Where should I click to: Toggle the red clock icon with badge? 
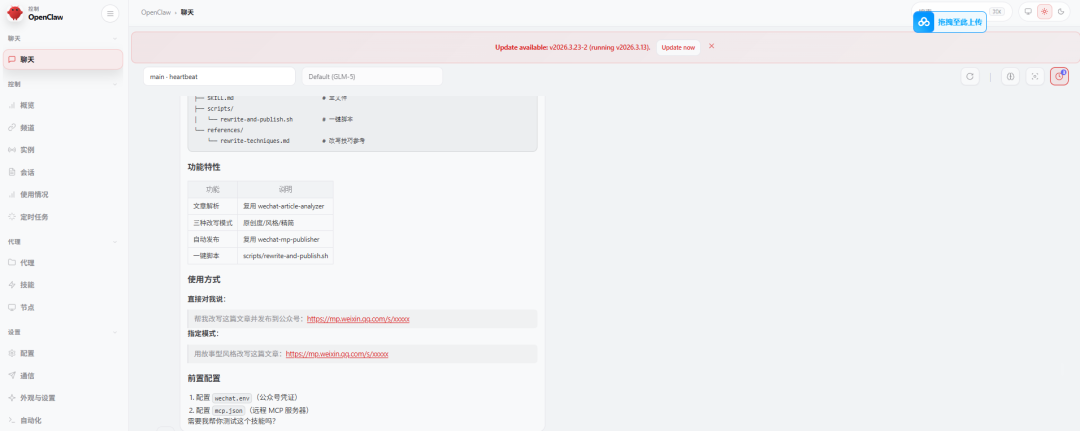(x=1059, y=76)
